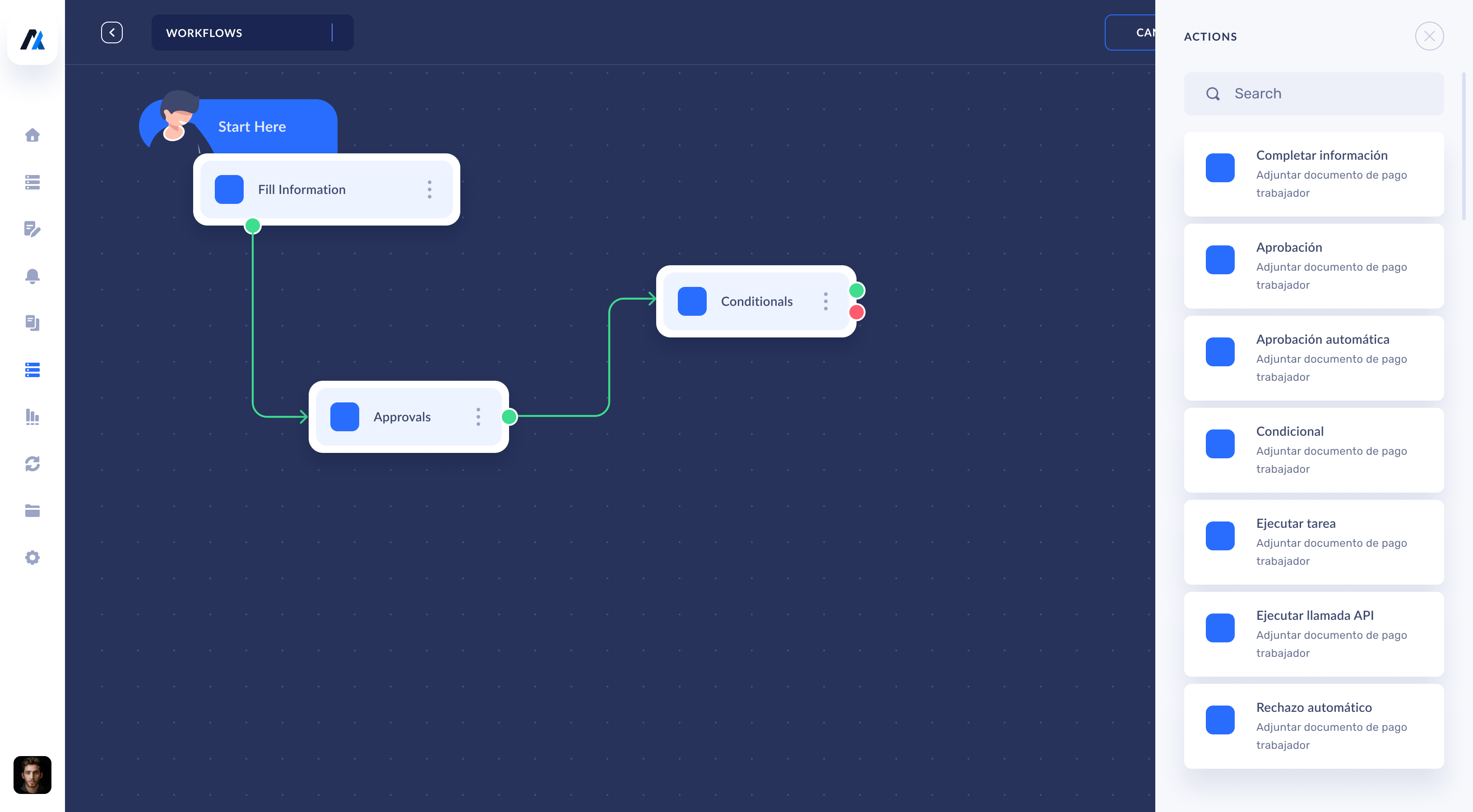Image resolution: width=1473 pixels, height=812 pixels.
Task: Open the kebab menu on Approvals node
Action: click(478, 417)
